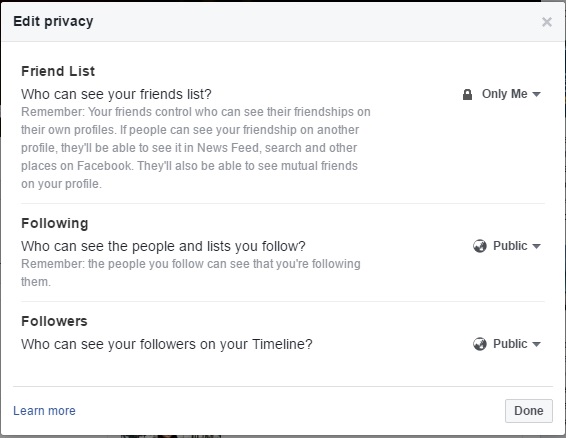The height and width of the screenshot is (438, 568).
Task: Select the Following section heading
Action: 55,223
